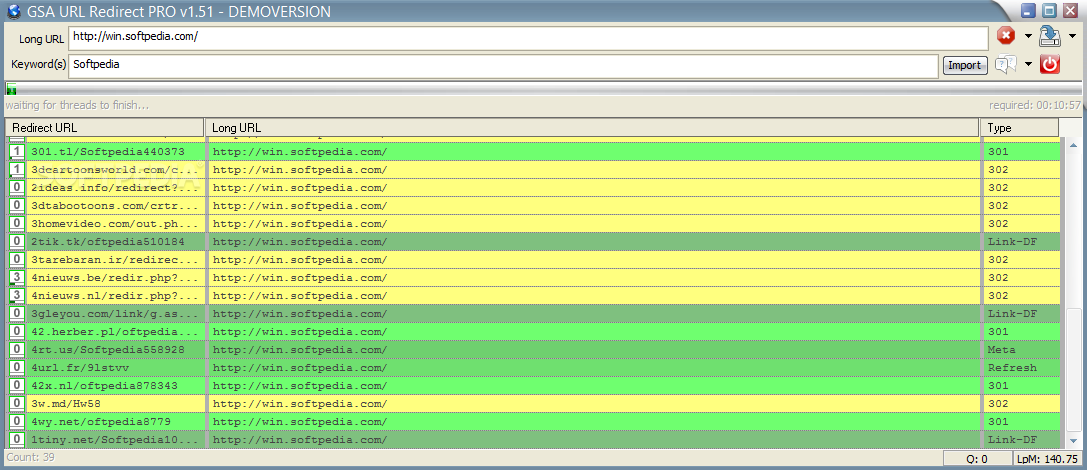Click the progress bar at the top
1087x470 pixels.
544,89
